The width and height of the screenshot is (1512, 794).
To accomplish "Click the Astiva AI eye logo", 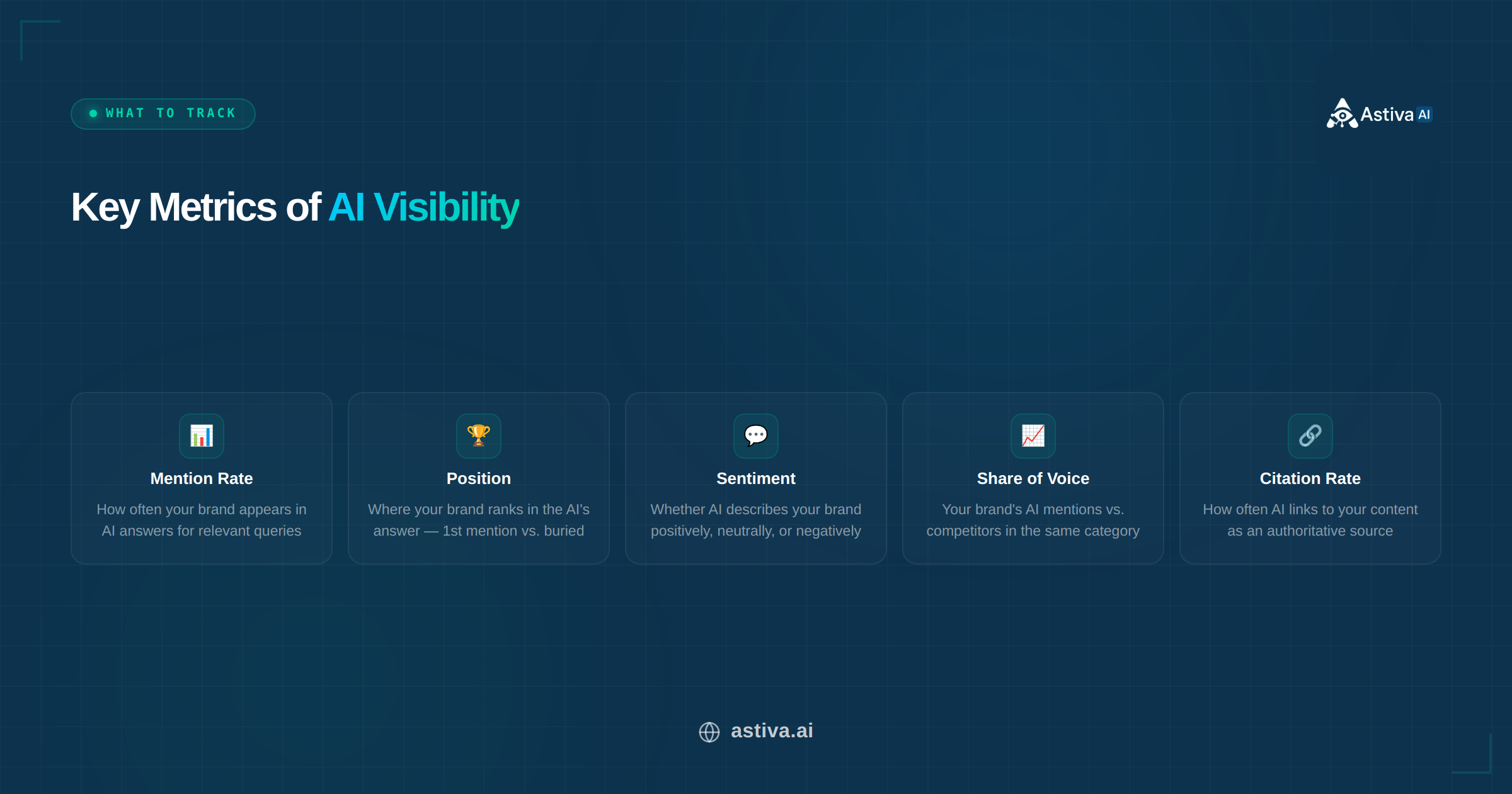I will 1341,114.
